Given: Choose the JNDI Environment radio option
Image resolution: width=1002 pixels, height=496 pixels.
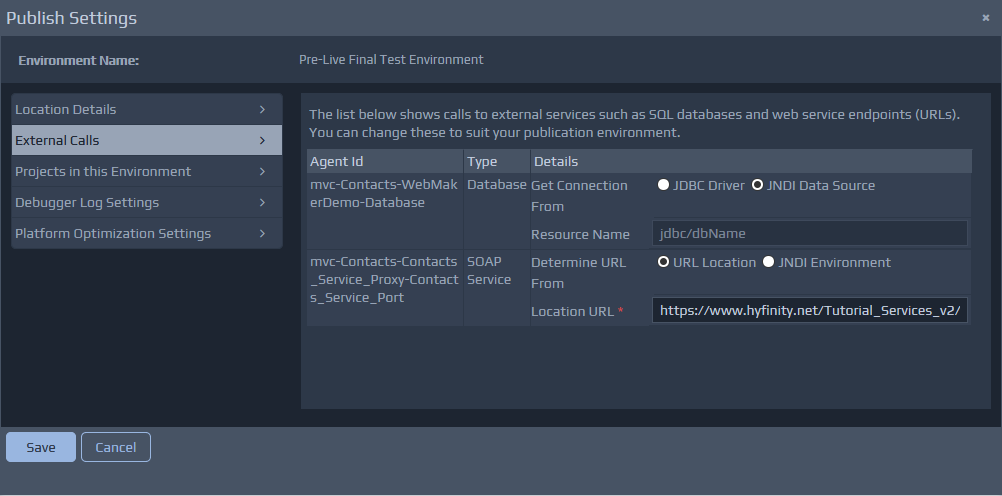Looking at the screenshot, I should click(768, 262).
